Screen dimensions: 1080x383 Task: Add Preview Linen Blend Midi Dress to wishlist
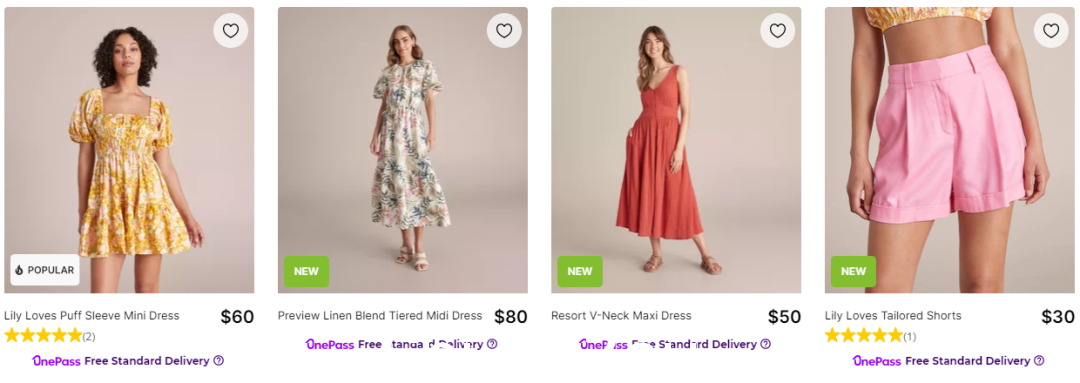click(504, 31)
